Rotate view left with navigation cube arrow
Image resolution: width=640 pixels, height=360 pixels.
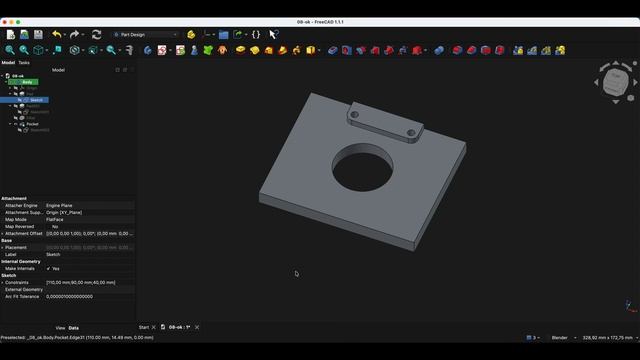coord(596,82)
